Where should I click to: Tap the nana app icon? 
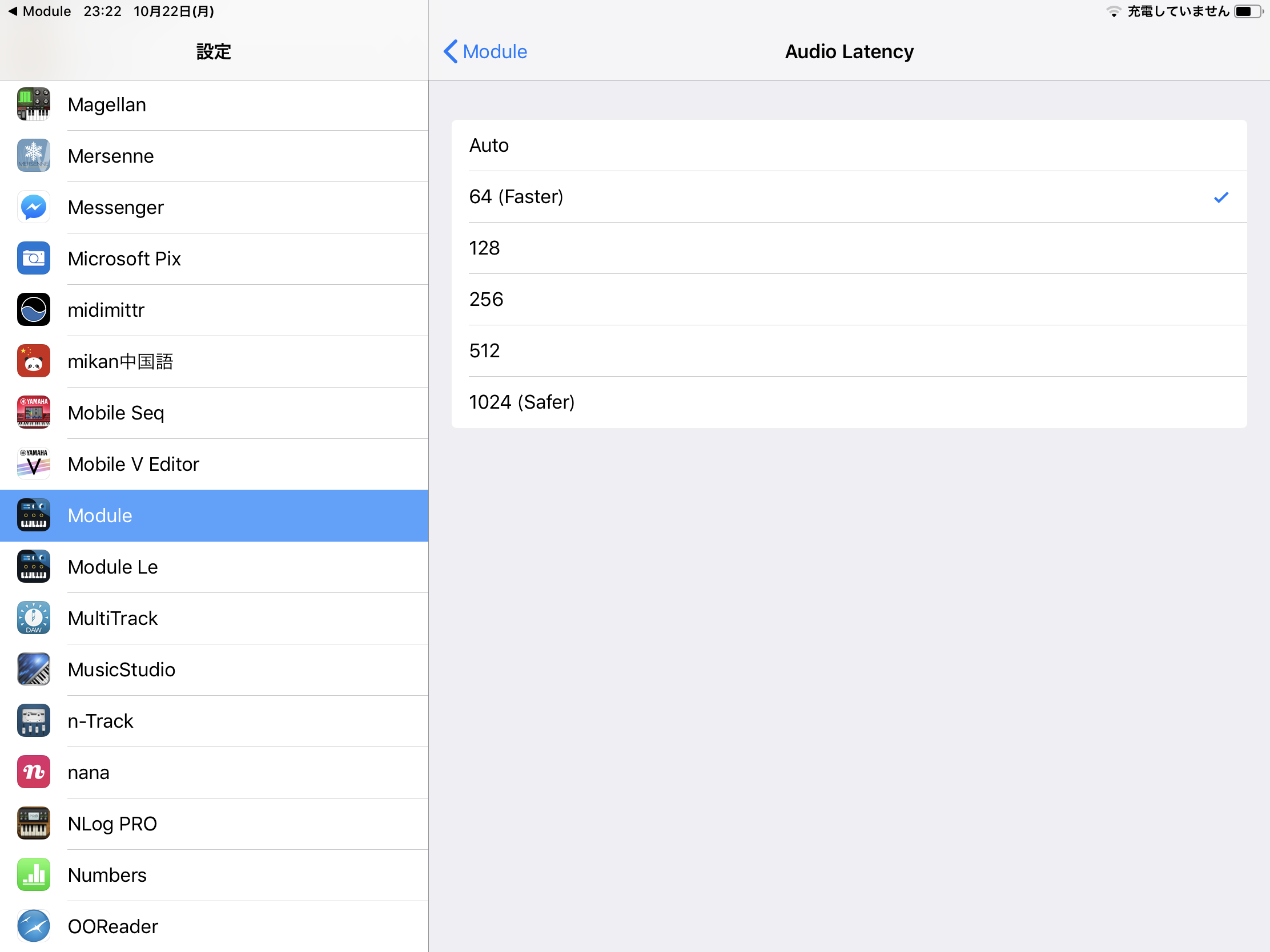[33, 772]
